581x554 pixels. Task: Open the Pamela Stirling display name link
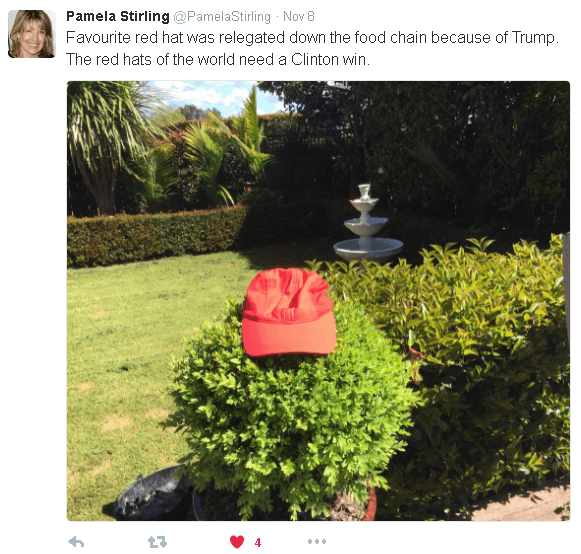[117, 16]
